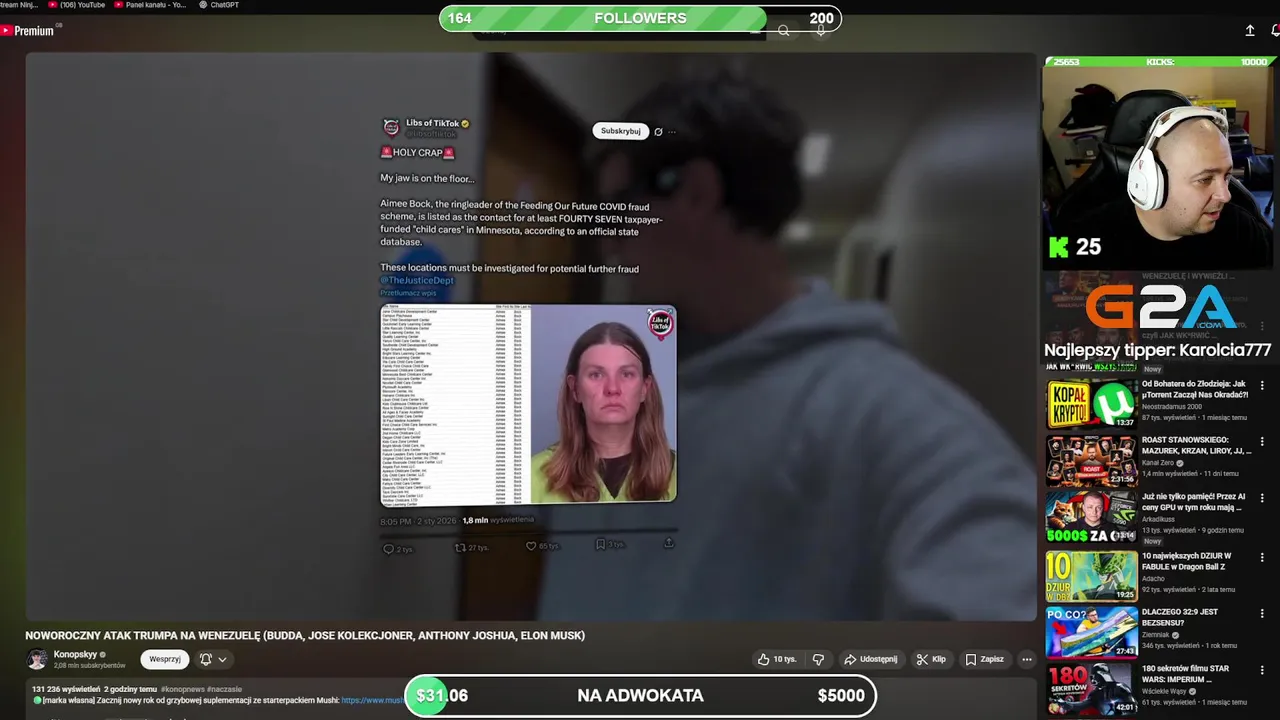Click the mugshot image in the tweet
The width and height of the screenshot is (1280, 720).
click(603, 405)
